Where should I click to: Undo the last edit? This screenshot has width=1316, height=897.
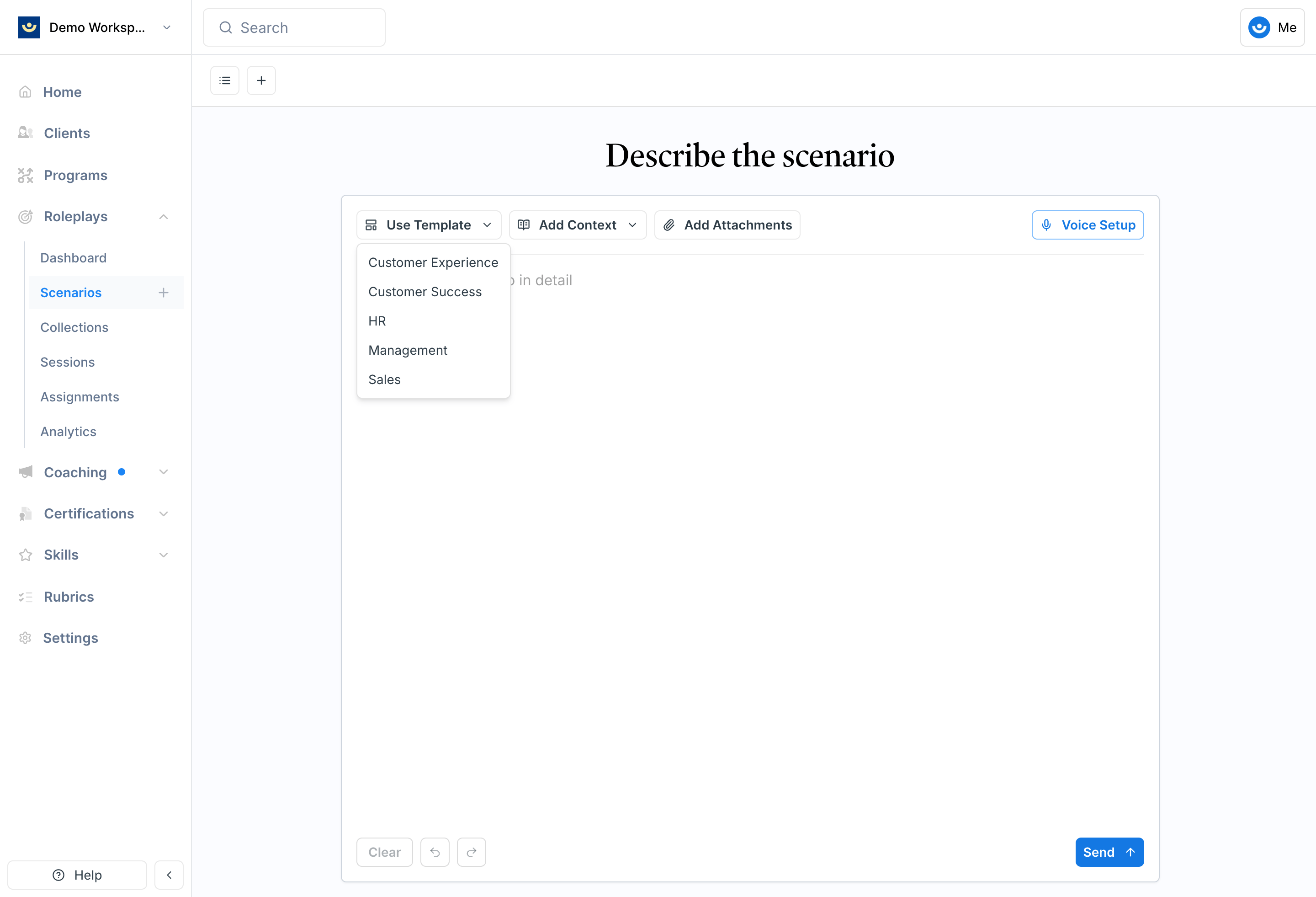pyautogui.click(x=435, y=852)
